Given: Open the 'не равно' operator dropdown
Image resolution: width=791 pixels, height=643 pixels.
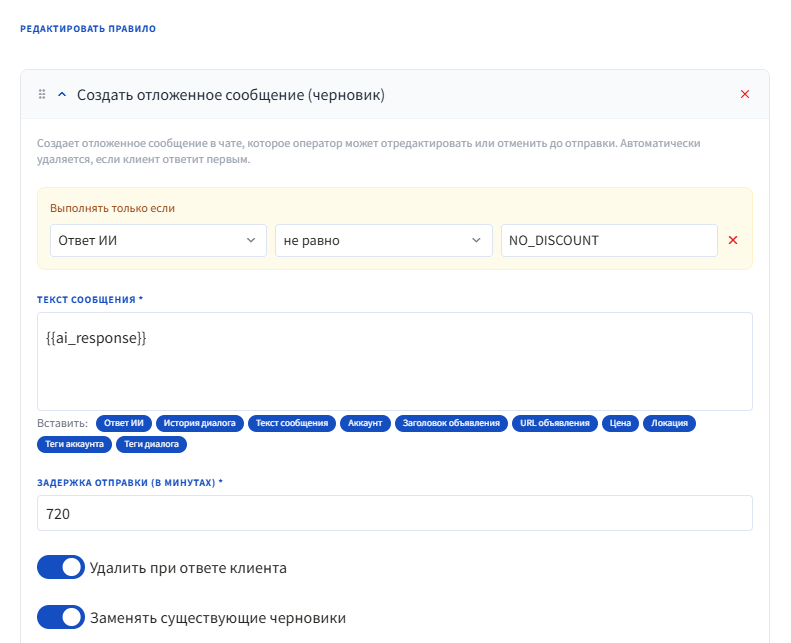Looking at the screenshot, I should [383, 241].
